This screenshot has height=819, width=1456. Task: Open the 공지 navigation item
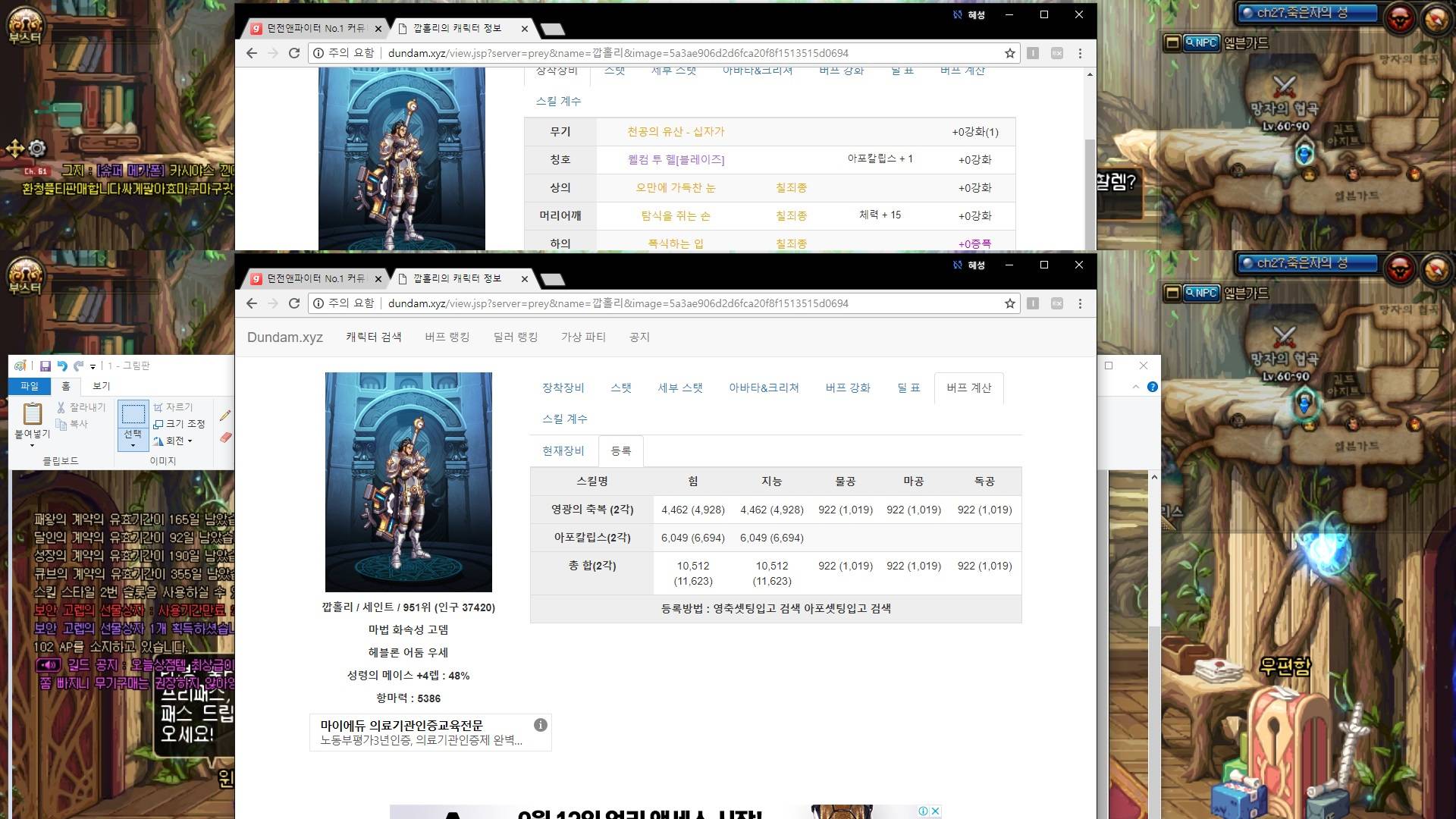tap(639, 337)
